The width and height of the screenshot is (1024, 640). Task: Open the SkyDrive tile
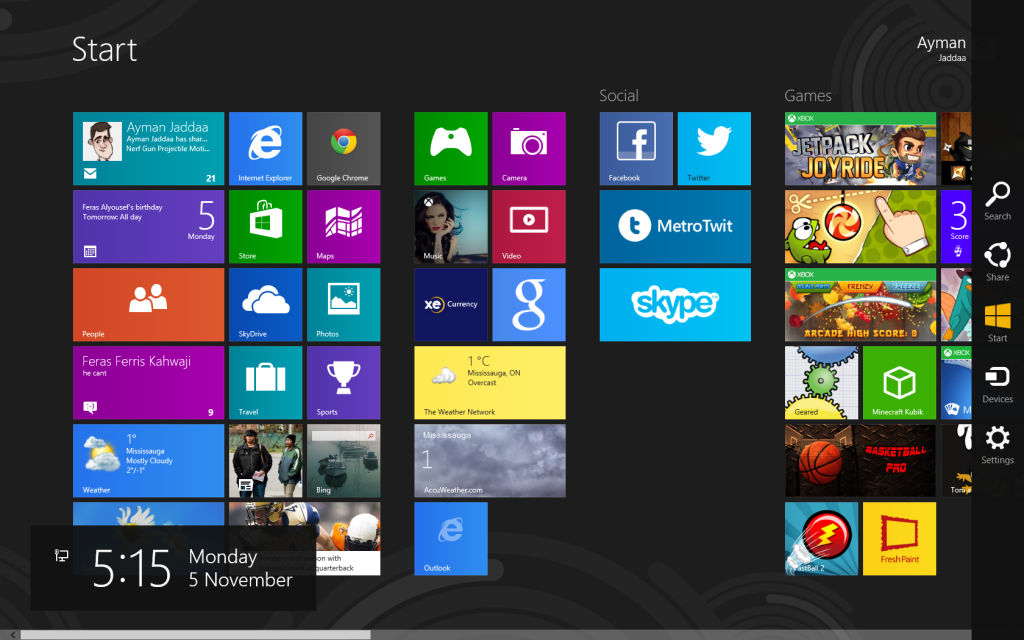coord(265,304)
